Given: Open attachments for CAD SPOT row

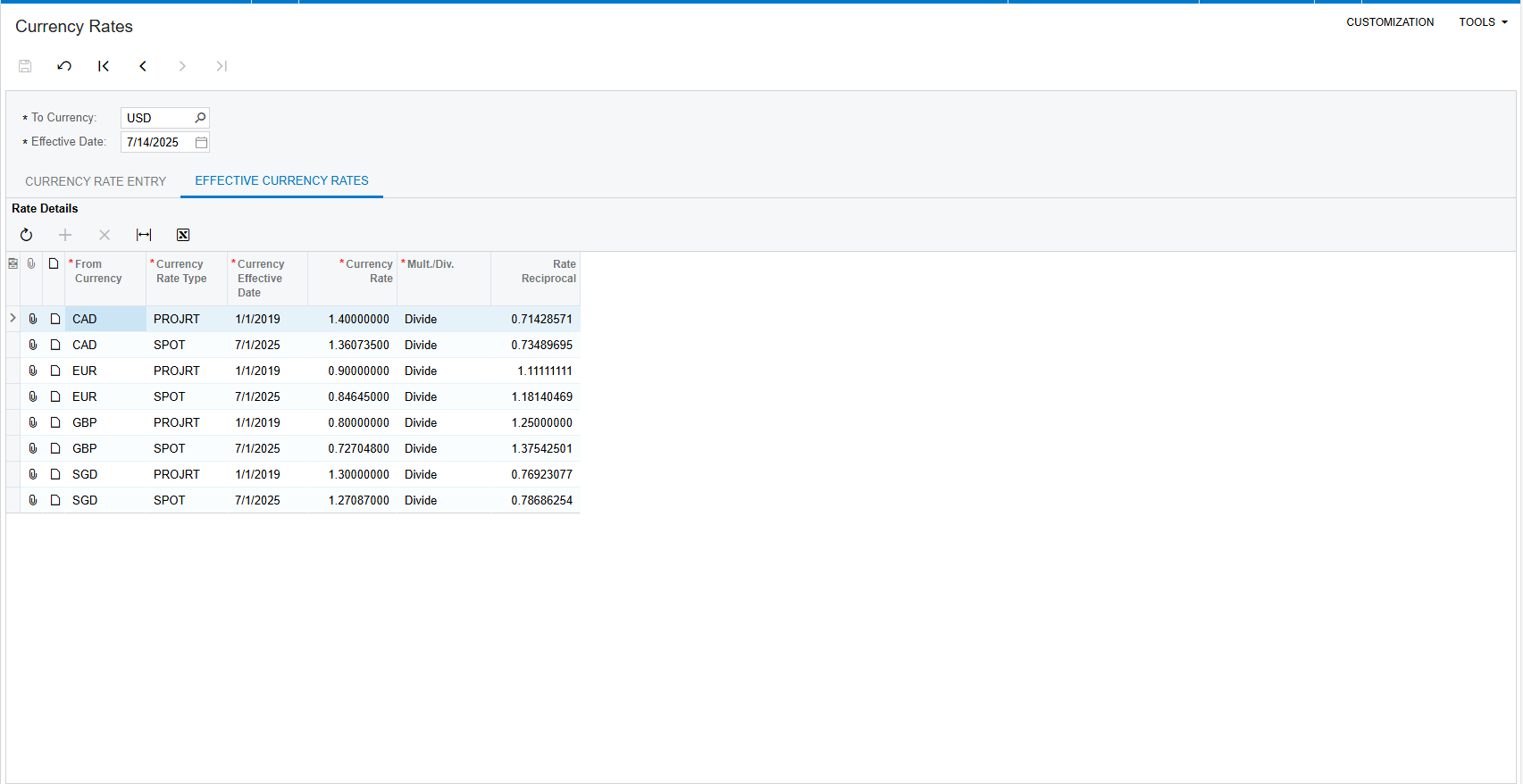Looking at the screenshot, I should 33,345.
